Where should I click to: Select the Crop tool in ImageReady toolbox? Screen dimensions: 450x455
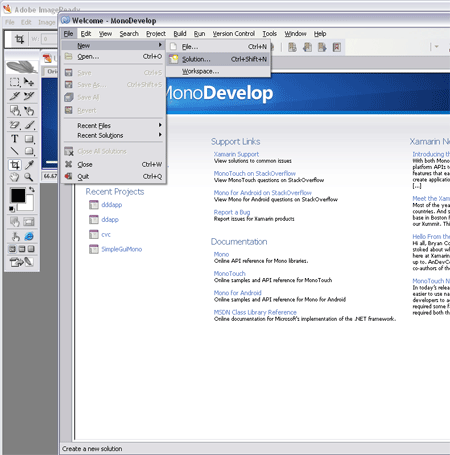point(14,165)
